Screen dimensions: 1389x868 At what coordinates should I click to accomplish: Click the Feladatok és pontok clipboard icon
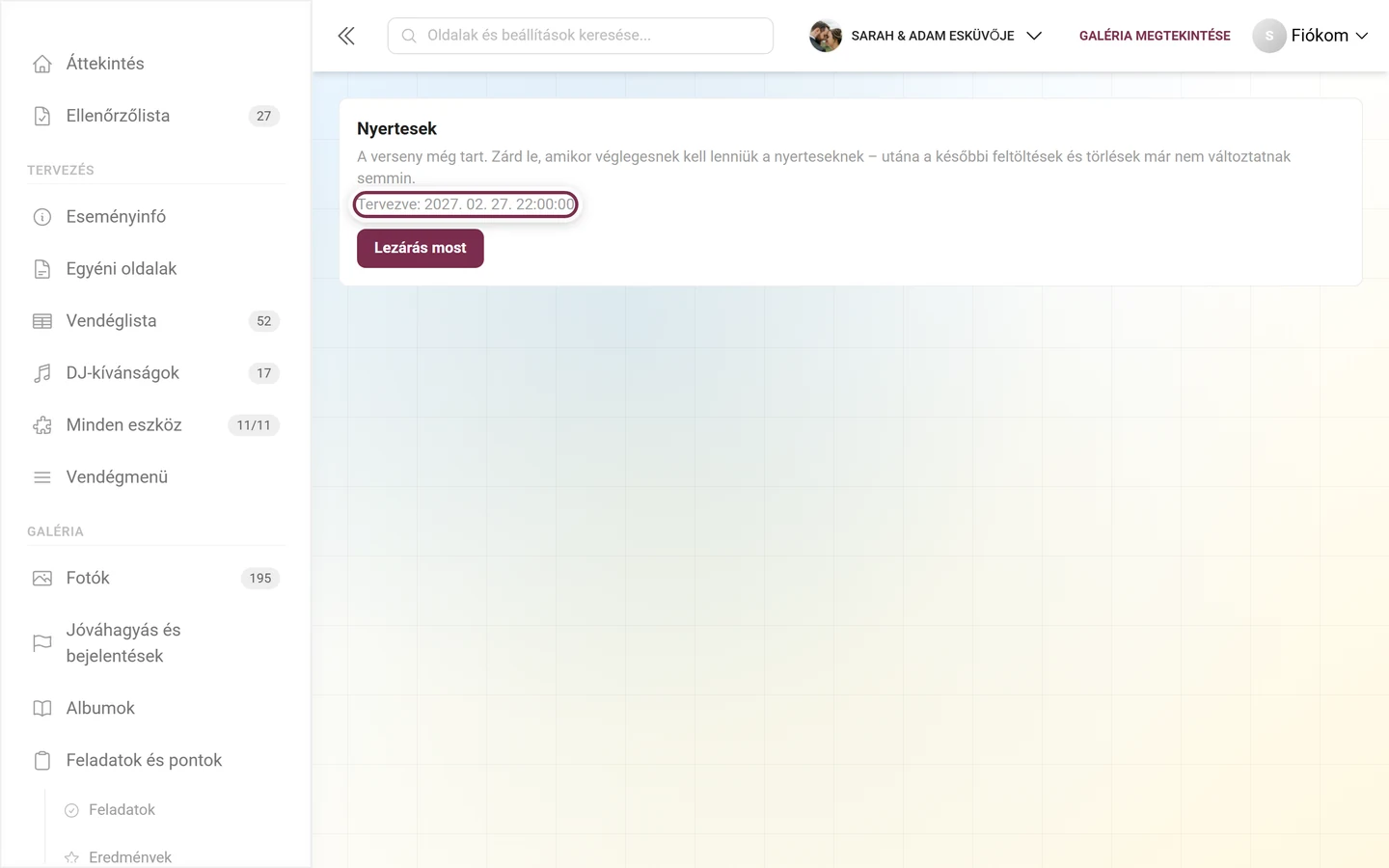tap(42, 761)
